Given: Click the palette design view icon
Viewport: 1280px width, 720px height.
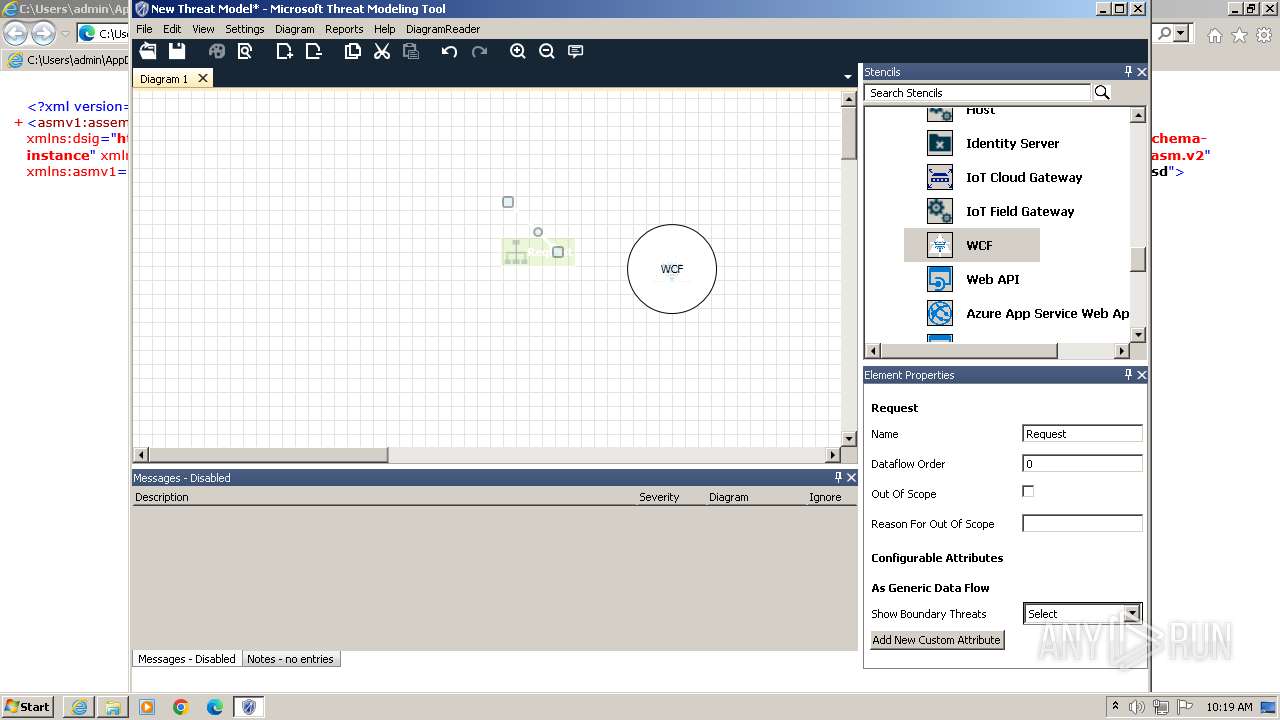Looking at the screenshot, I should coord(217,51).
